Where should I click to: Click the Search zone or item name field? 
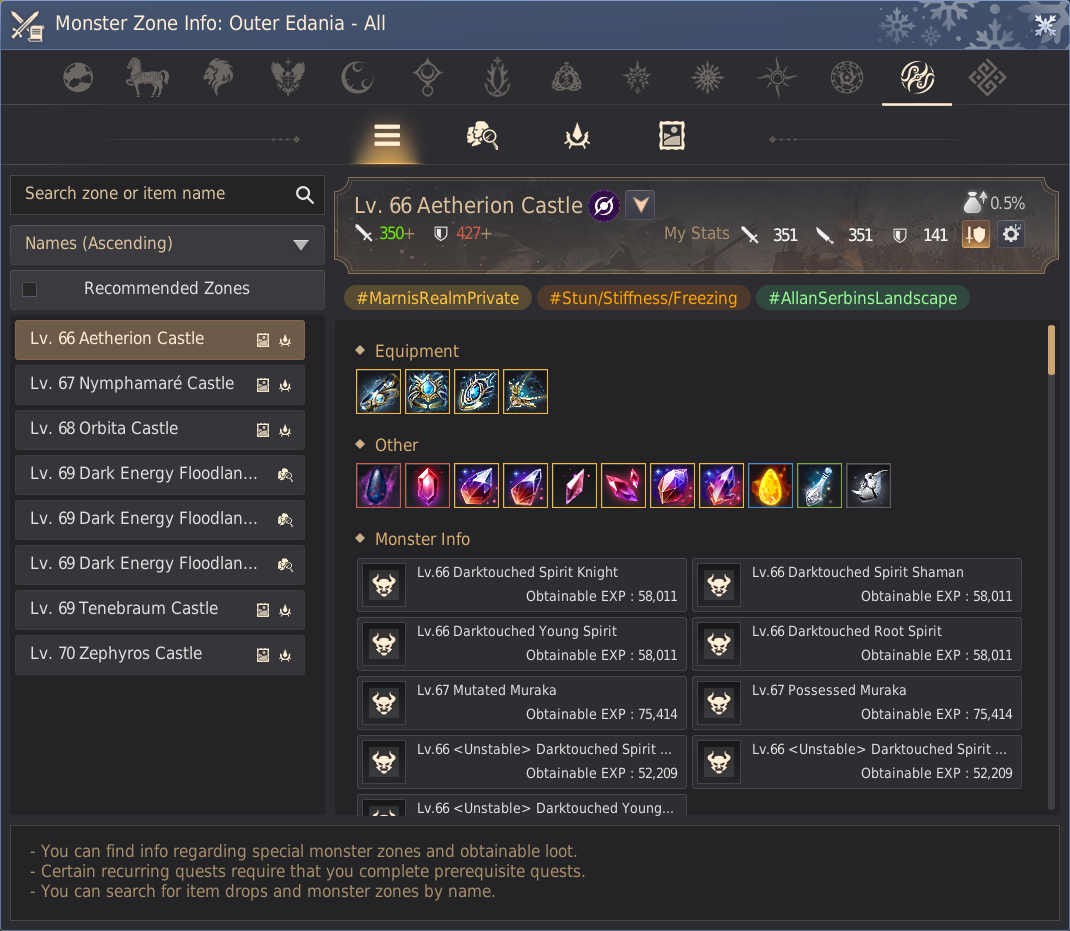point(167,195)
